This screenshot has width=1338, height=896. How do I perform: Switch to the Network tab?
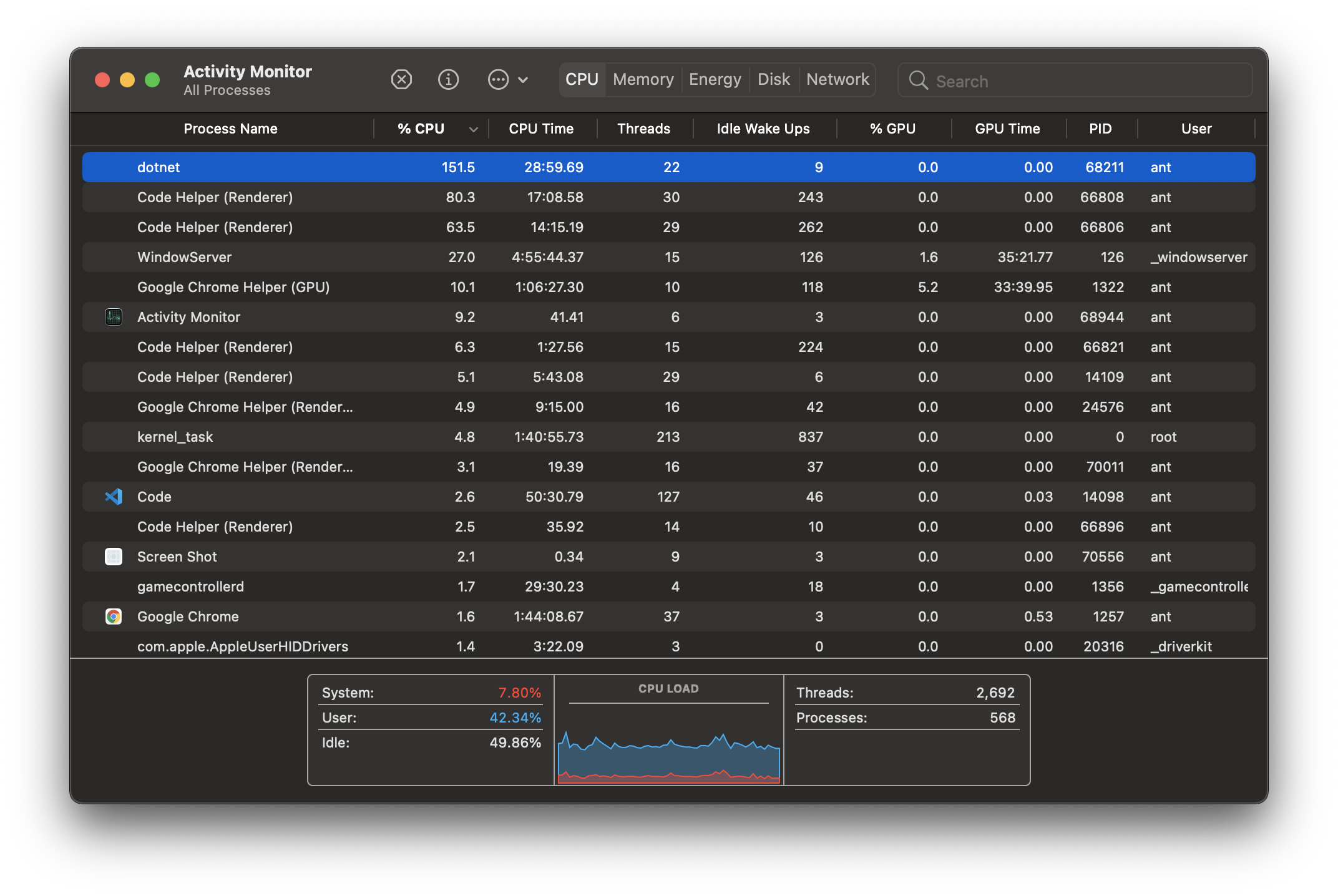(837, 80)
